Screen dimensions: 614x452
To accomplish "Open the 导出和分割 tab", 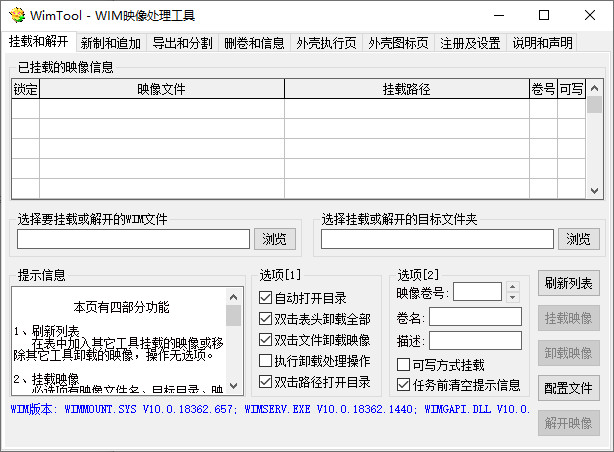I will tap(182, 43).
